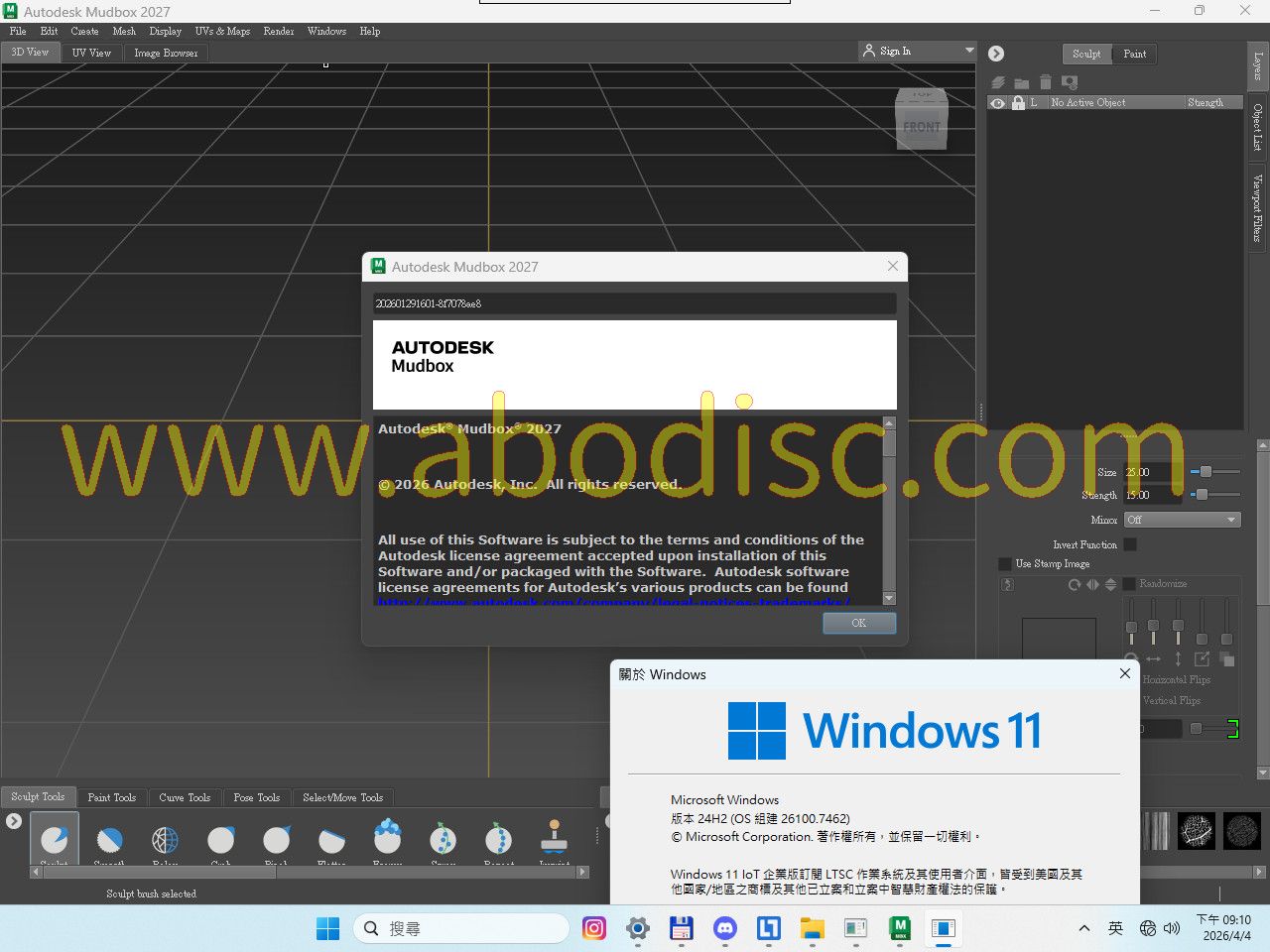Select the Smooth sculpt brush
Image resolution: width=1270 pixels, height=952 pixels.
click(x=109, y=841)
